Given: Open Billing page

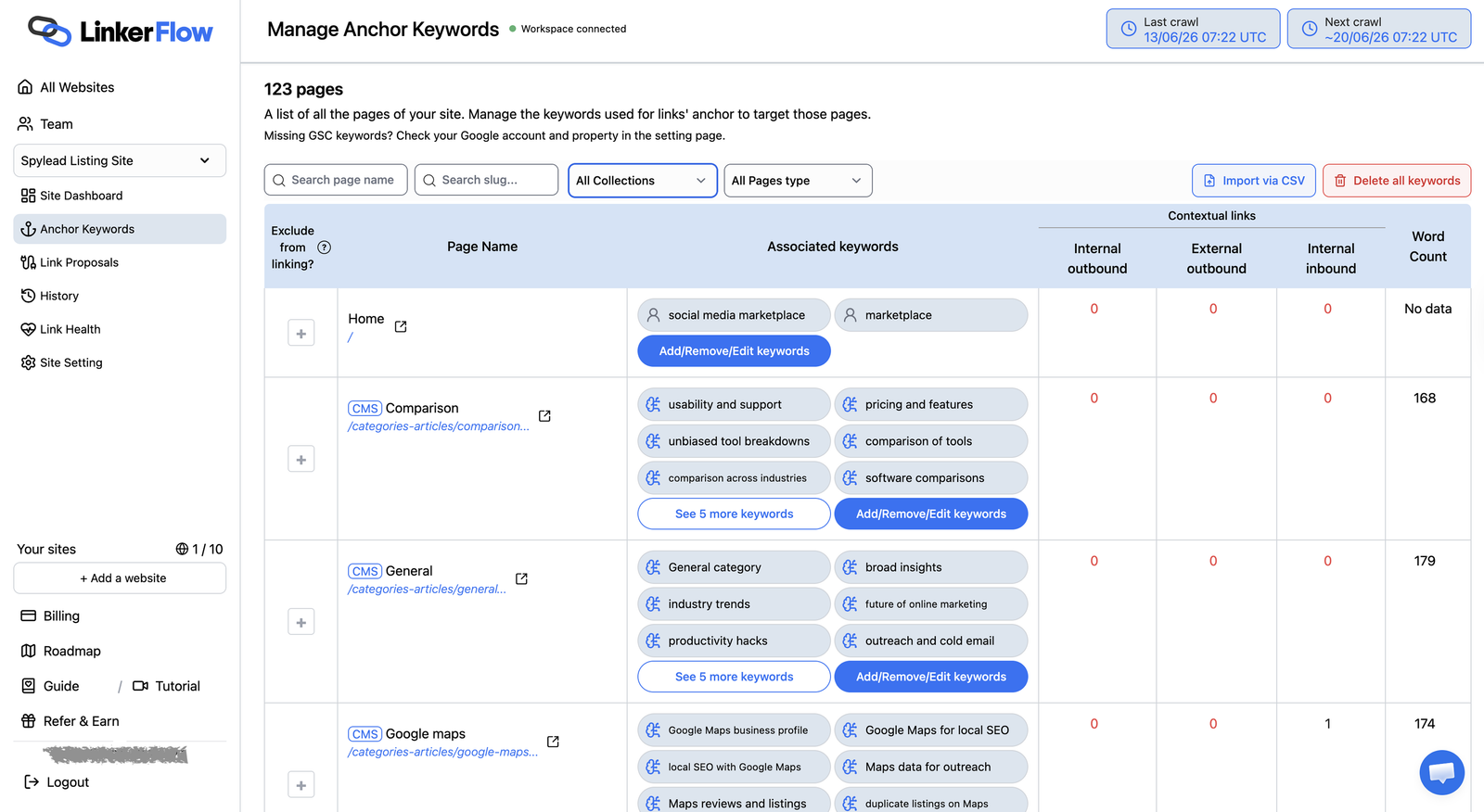Looking at the screenshot, I should tap(50, 615).
